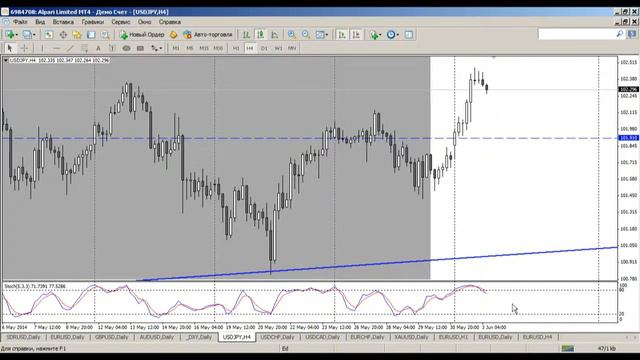Toggle Auto-trading on or off
The image size is (640, 360).
click(208, 35)
